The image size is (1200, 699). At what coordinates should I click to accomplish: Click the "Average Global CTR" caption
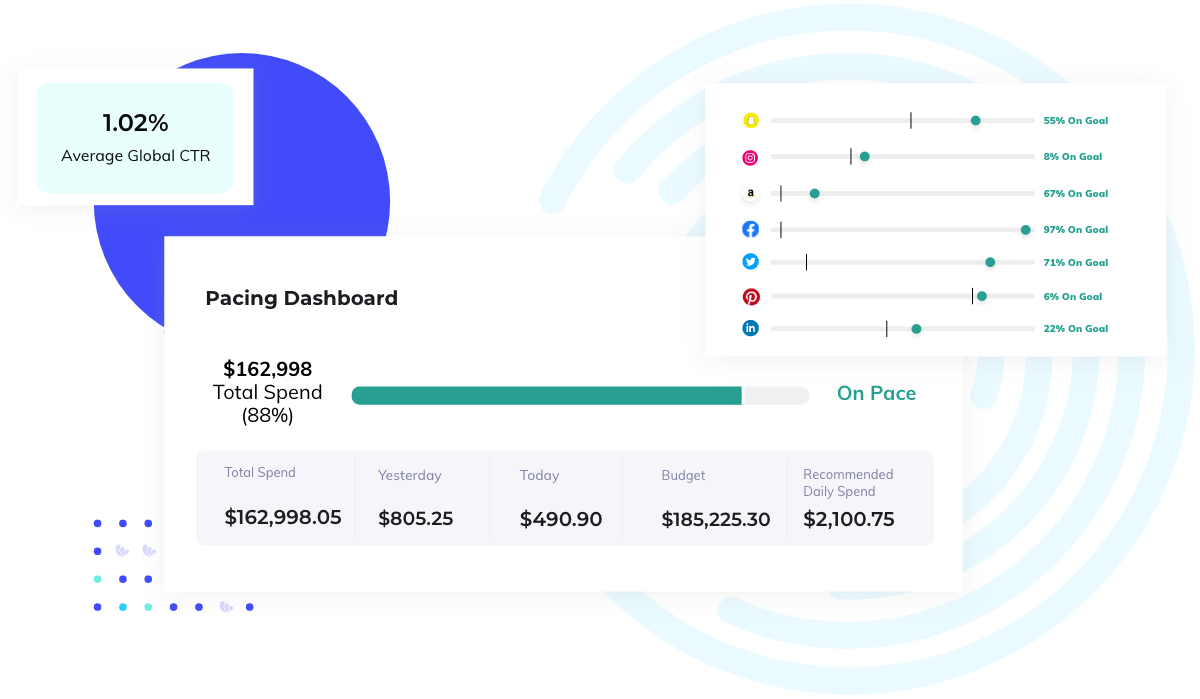136,156
